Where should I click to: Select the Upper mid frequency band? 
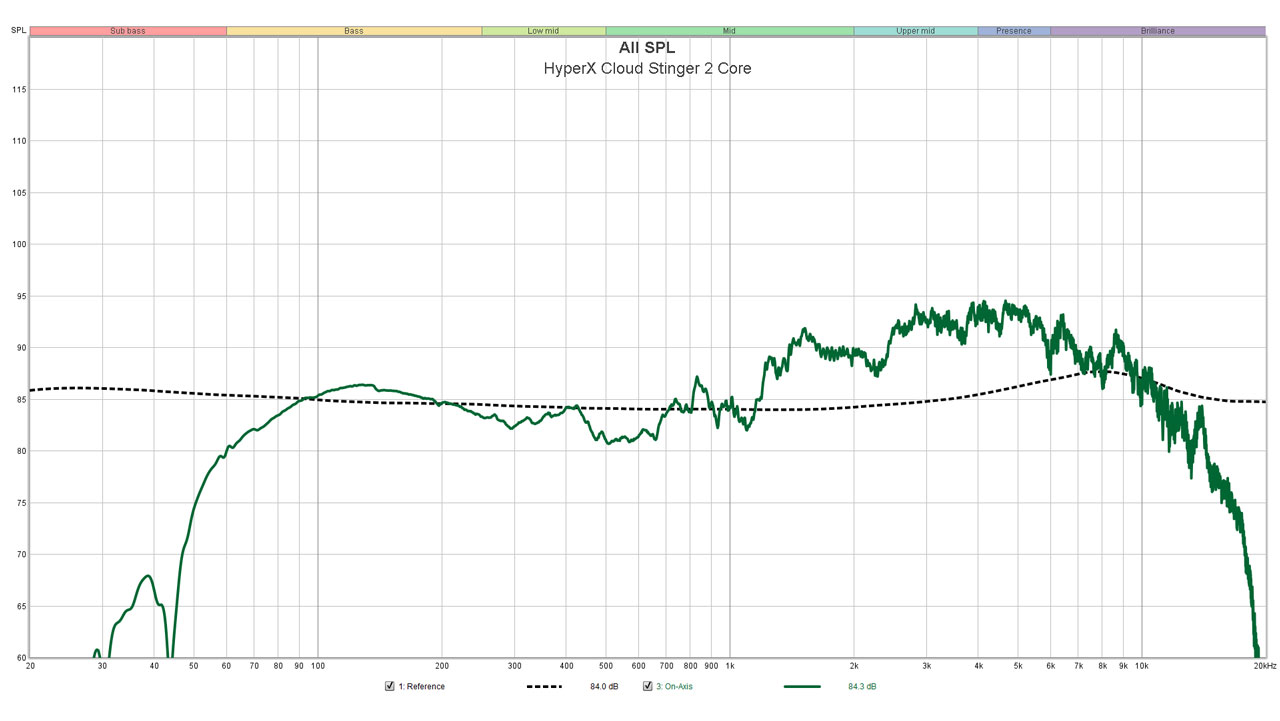pos(915,31)
